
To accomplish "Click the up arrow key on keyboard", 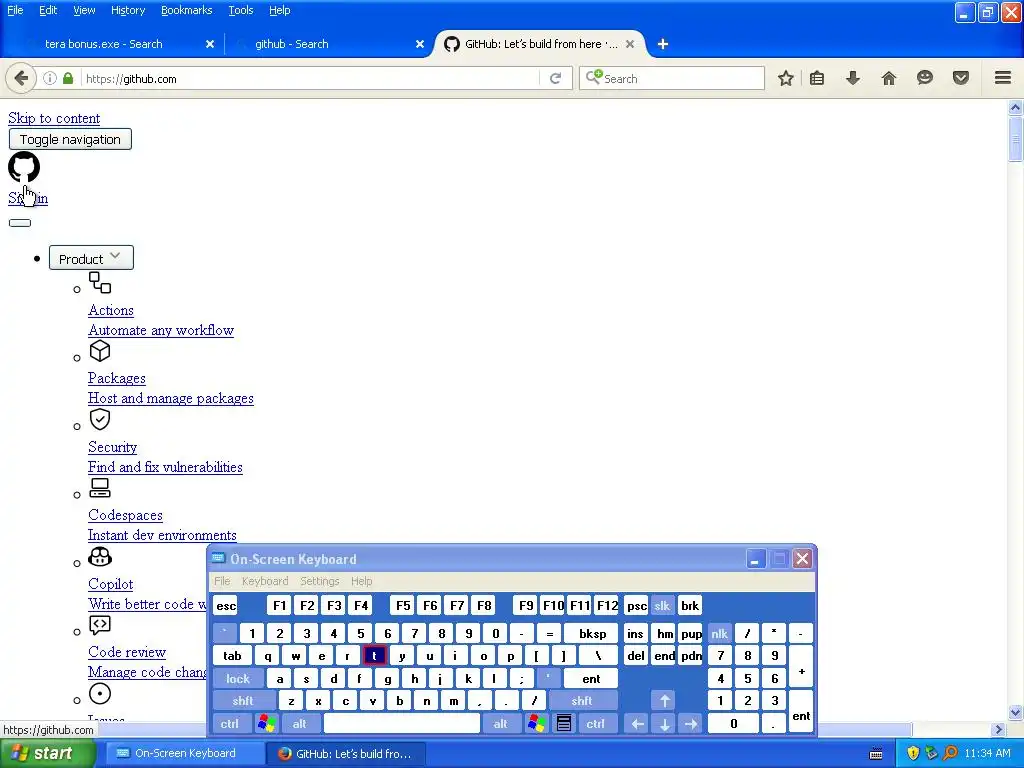I will coord(664,701).
